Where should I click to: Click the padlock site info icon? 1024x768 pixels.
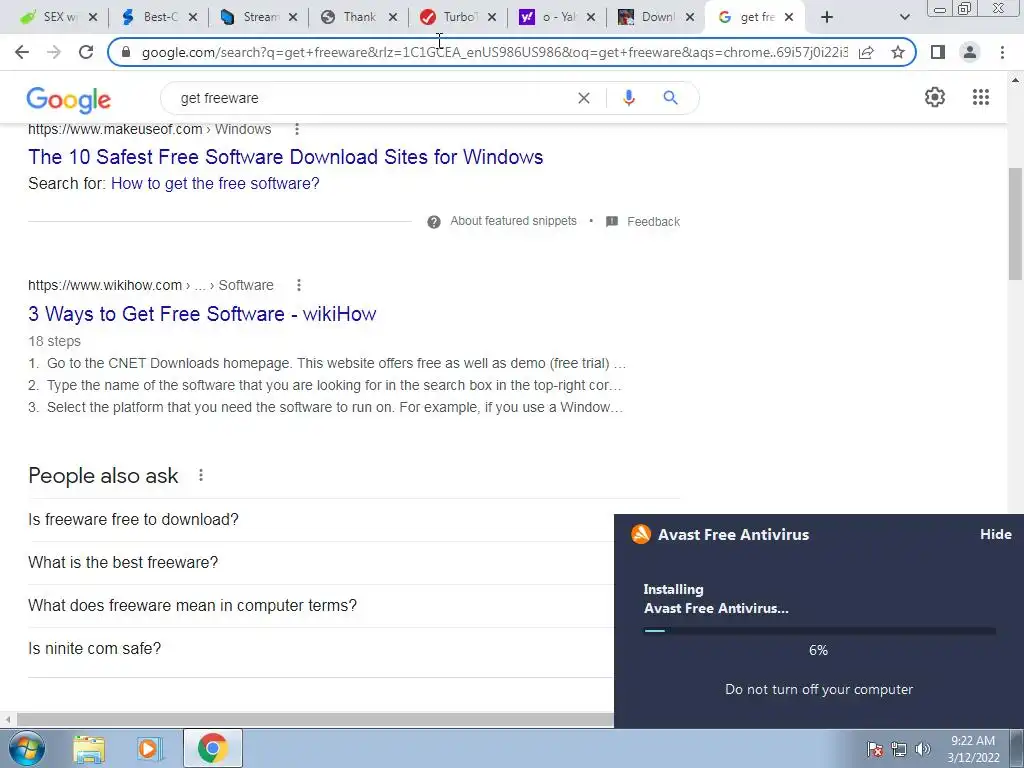point(126,52)
